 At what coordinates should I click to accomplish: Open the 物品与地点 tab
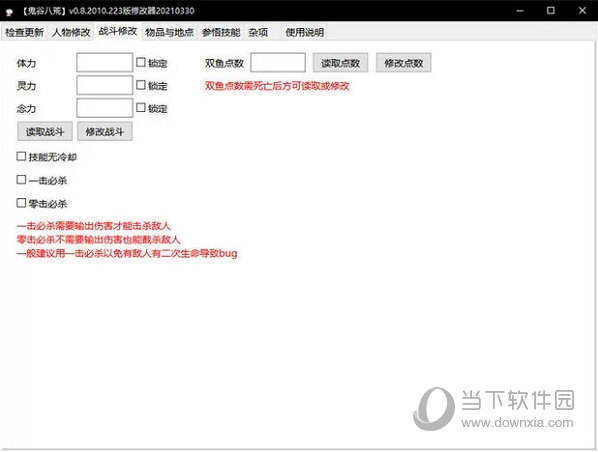pyautogui.click(x=169, y=32)
